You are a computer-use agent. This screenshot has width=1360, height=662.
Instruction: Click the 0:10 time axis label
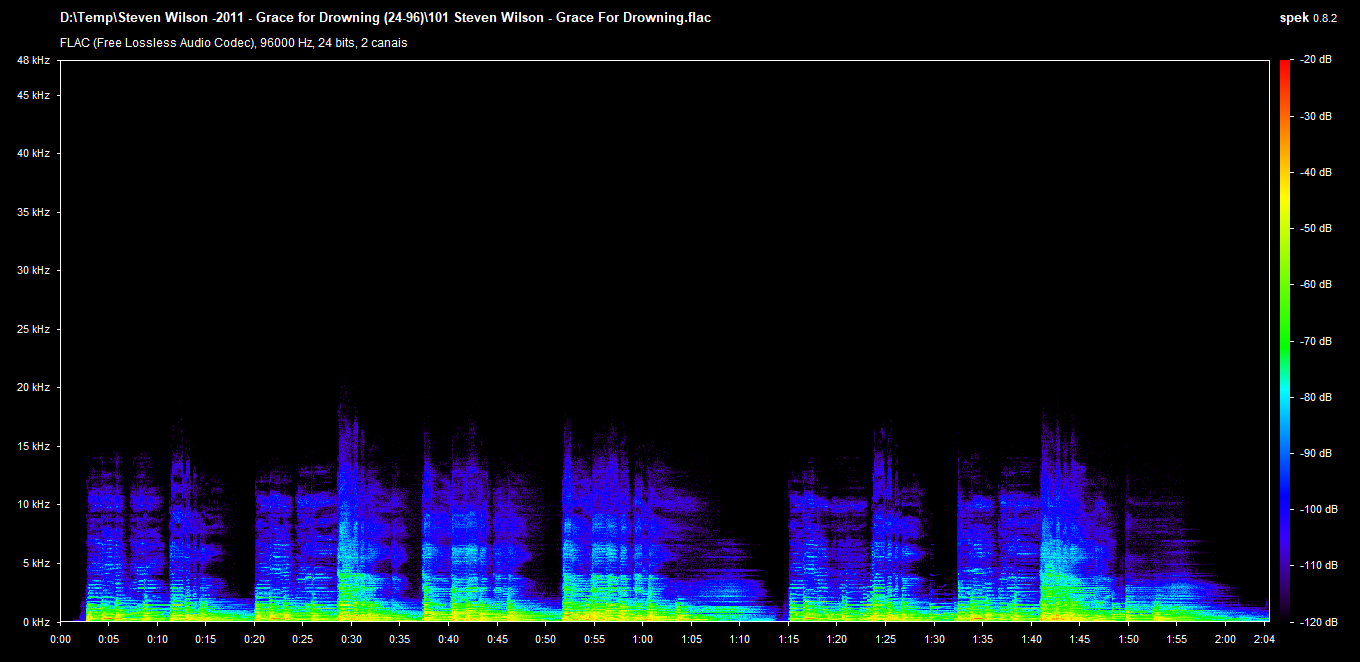coord(157,639)
